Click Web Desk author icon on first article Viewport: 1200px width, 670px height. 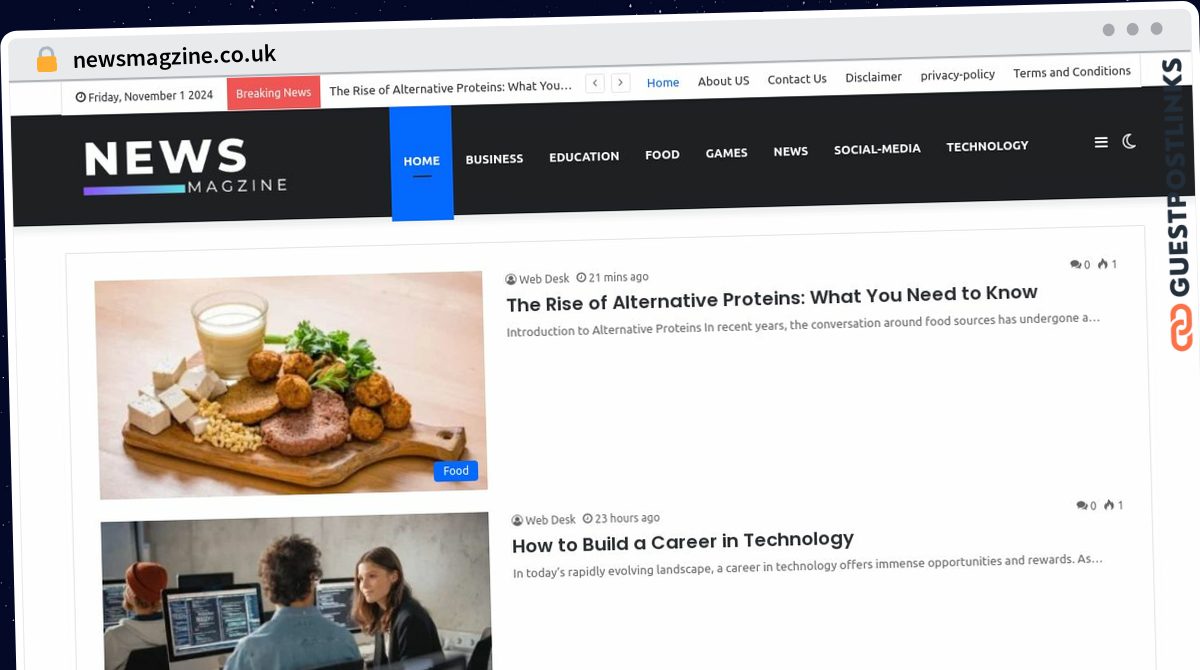[x=511, y=279]
